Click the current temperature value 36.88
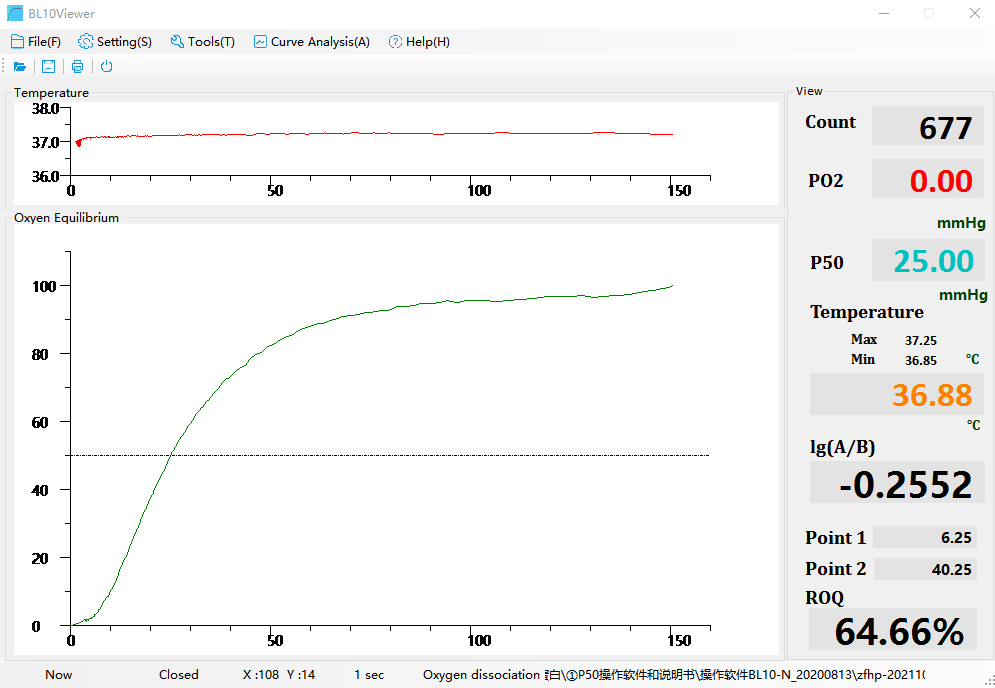Screen dimensions: 995x688 coord(897,394)
